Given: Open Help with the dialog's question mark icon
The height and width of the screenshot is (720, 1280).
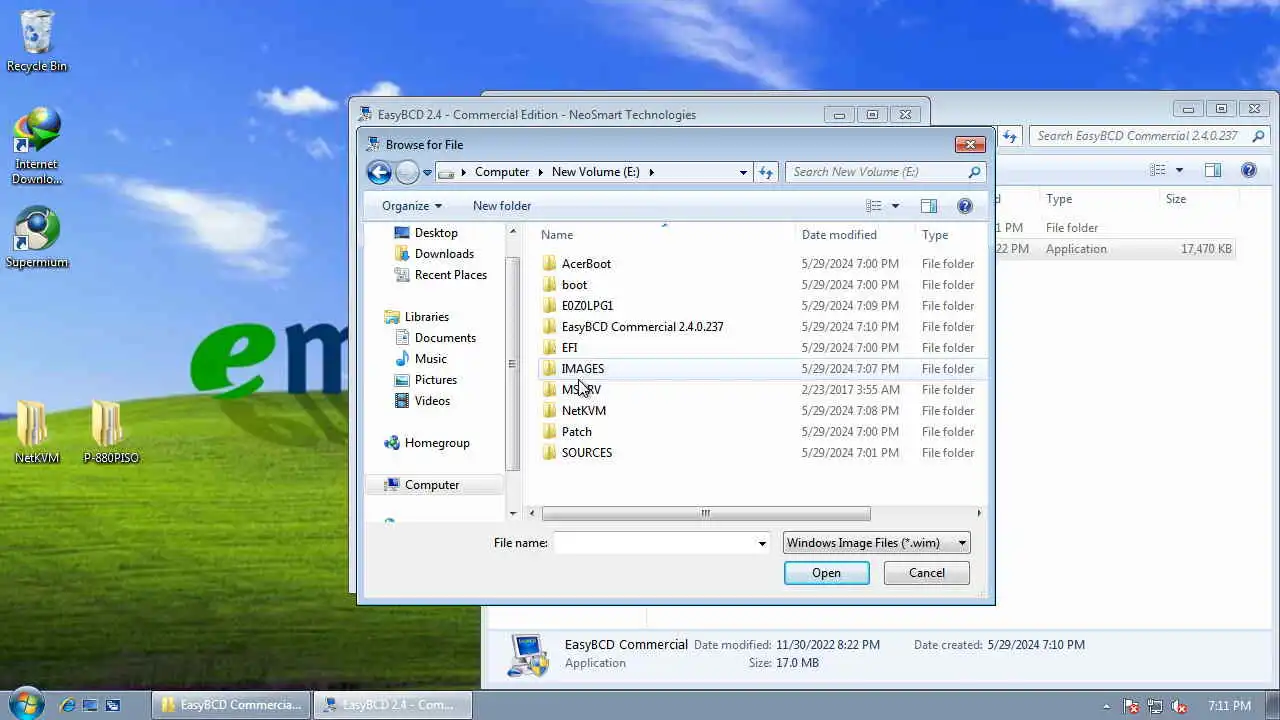Looking at the screenshot, I should click(965, 206).
